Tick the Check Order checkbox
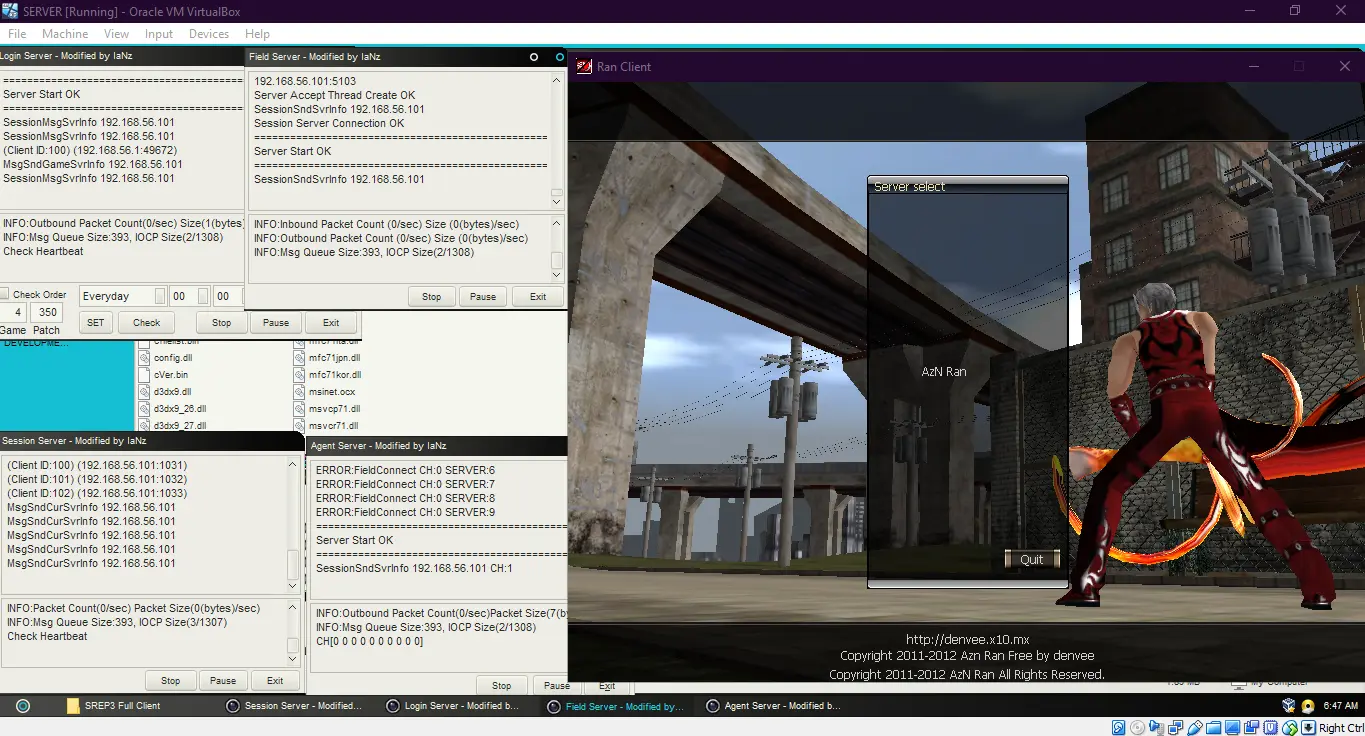The height and width of the screenshot is (736, 1365). (5, 294)
